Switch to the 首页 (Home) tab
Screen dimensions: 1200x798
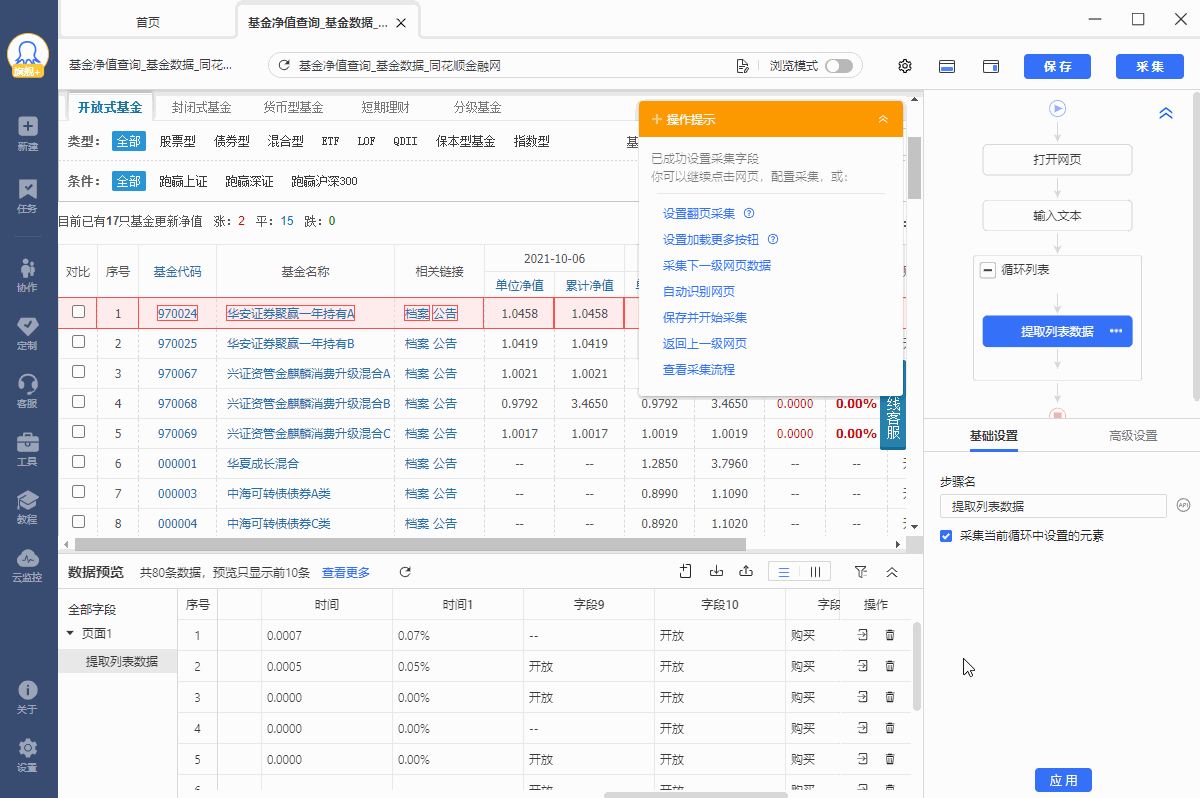tap(147, 22)
